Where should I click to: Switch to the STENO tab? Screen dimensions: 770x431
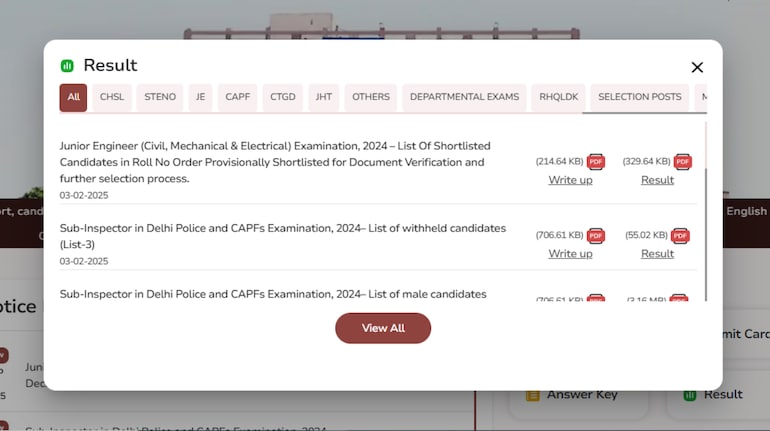pos(160,97)
